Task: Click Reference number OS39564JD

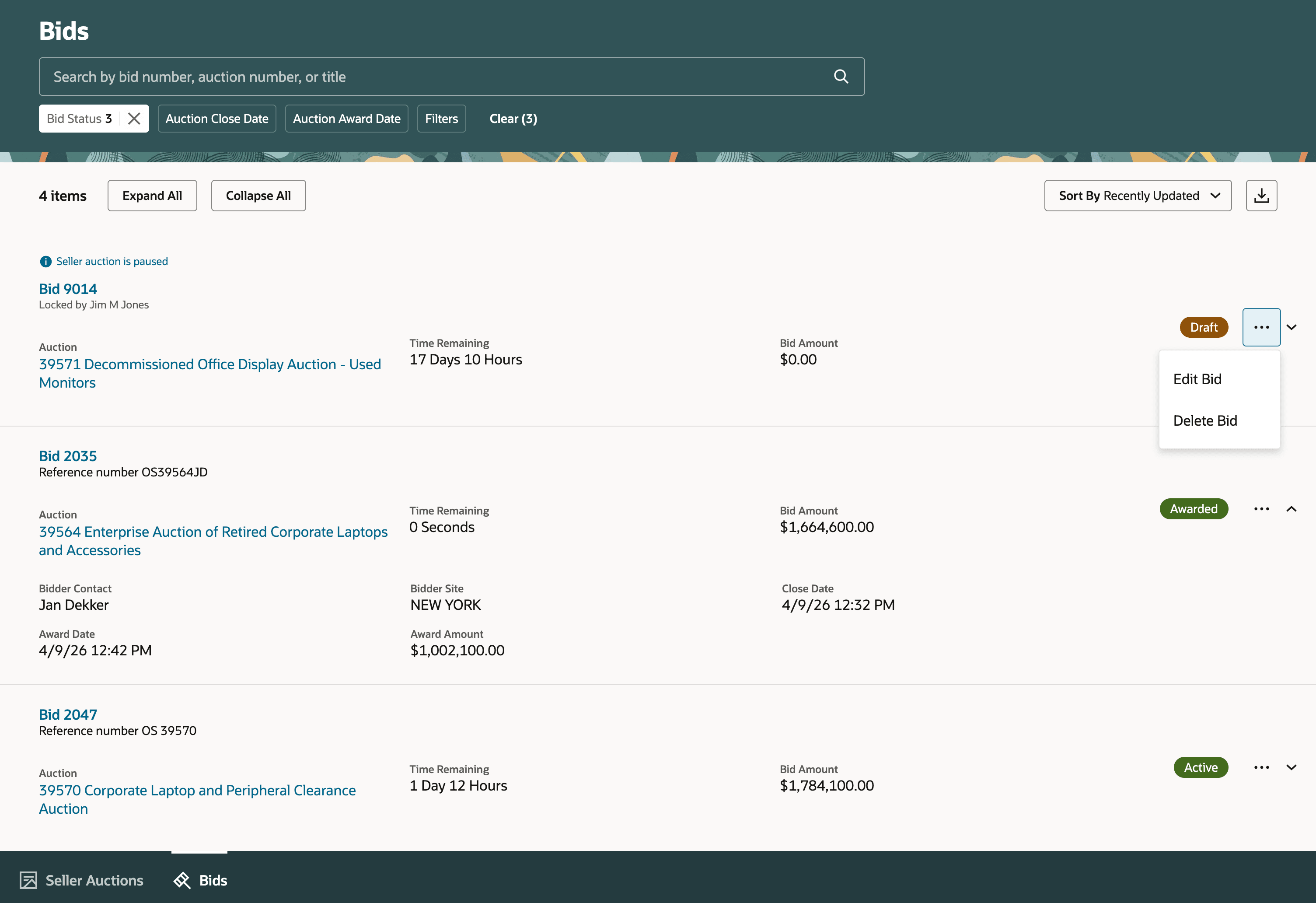Action: pos(123,472)
